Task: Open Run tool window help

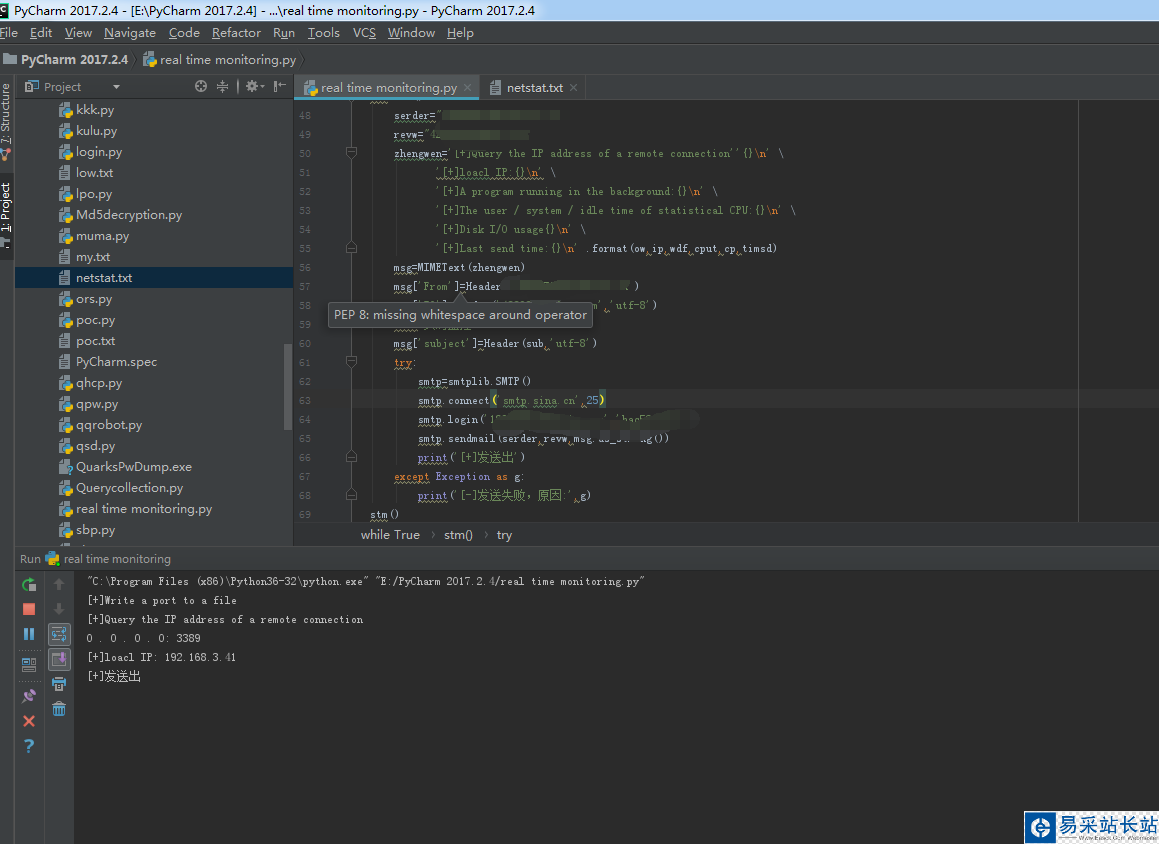Action: pyautogui.click(x=29, y=746)
